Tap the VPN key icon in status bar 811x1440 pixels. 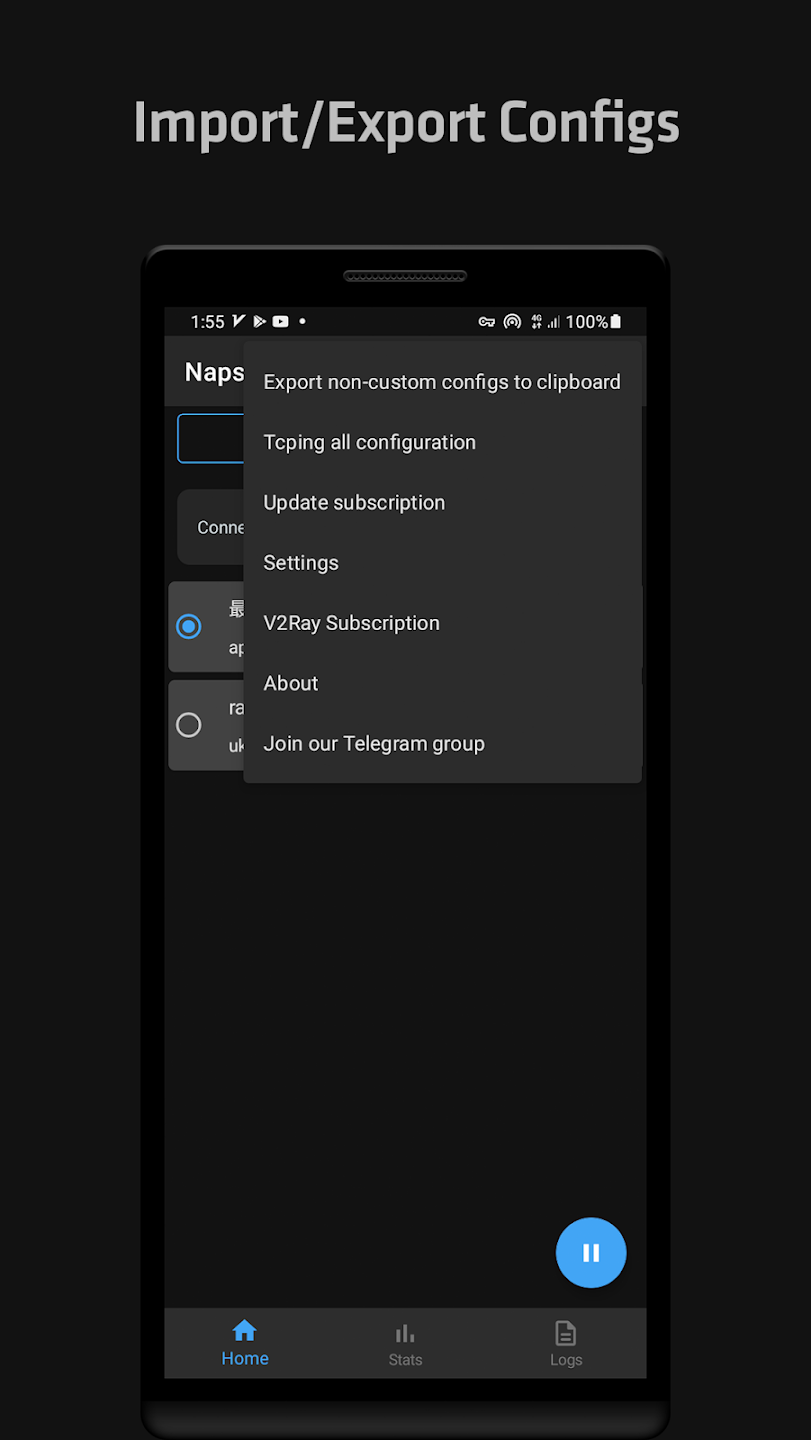[487, 321]
